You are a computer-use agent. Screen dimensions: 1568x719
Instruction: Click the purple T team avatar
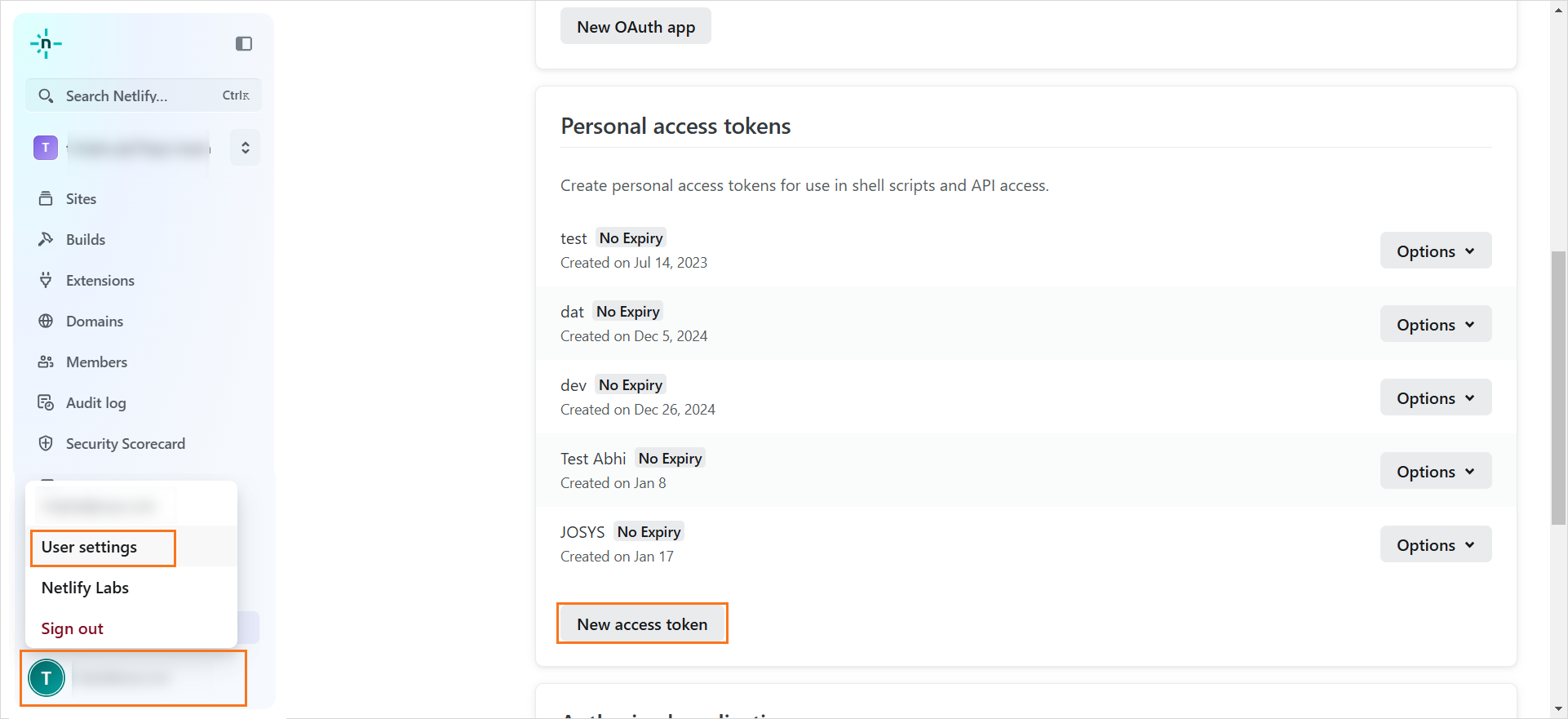pos(46,148)
